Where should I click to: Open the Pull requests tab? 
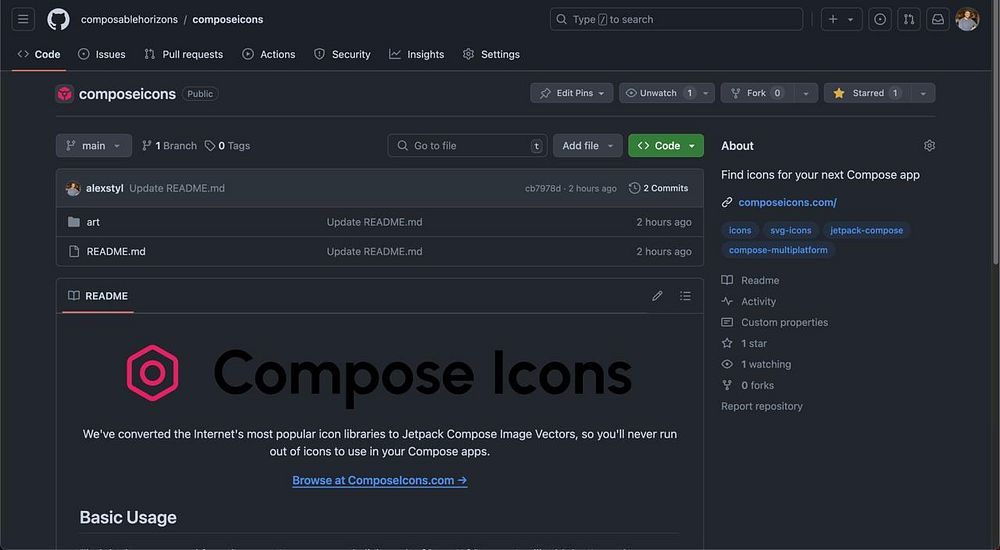click(x=184, y=54)
